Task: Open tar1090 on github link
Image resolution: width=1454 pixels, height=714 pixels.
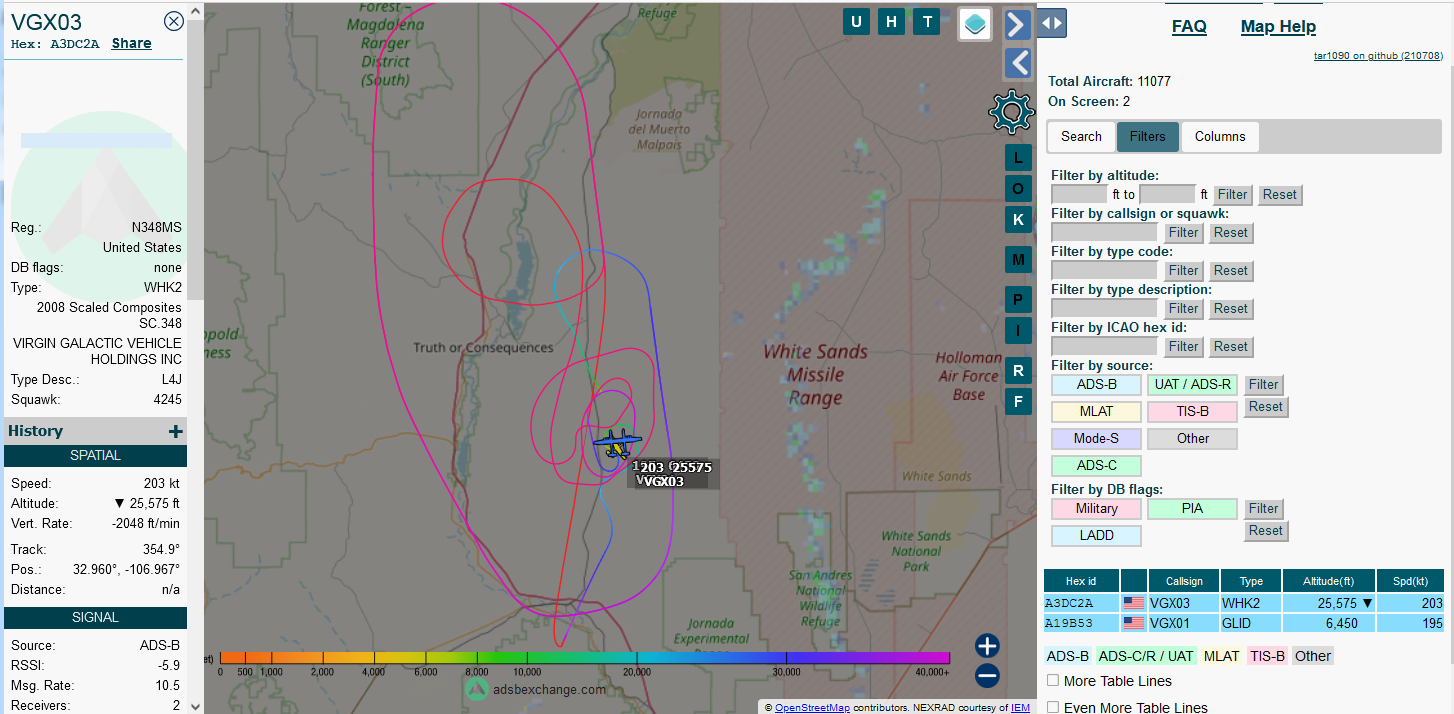Action: [x=1378, y=56]
